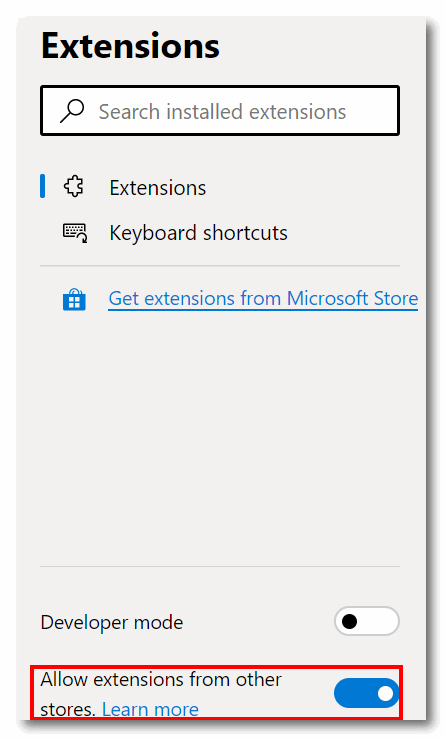Open Get extensions from Microsoft Store link

click(x=263, y=299)
